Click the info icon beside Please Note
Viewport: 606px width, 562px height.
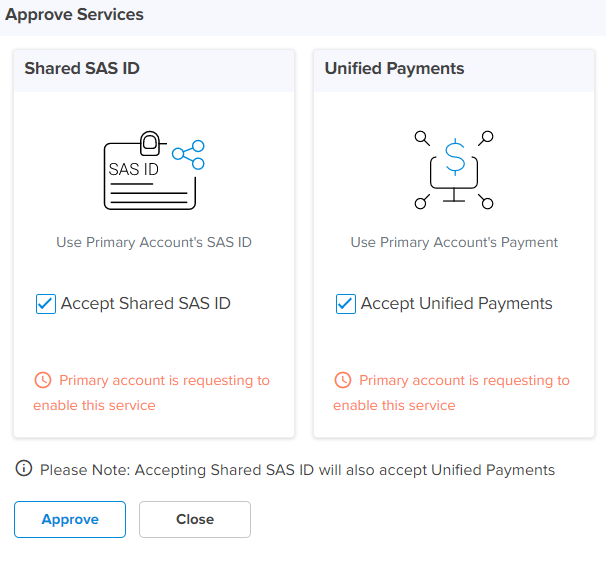[x=24, y=469]
